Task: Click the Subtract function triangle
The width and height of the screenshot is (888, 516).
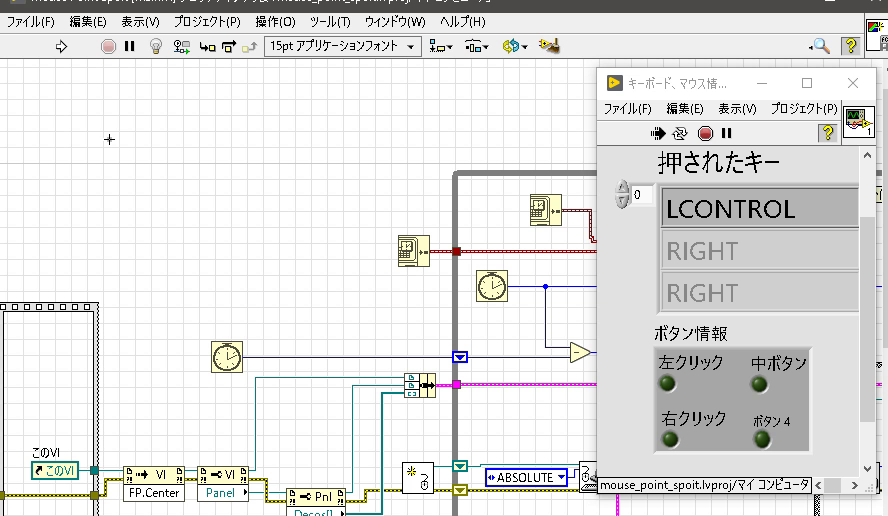Action: [579, 353]
